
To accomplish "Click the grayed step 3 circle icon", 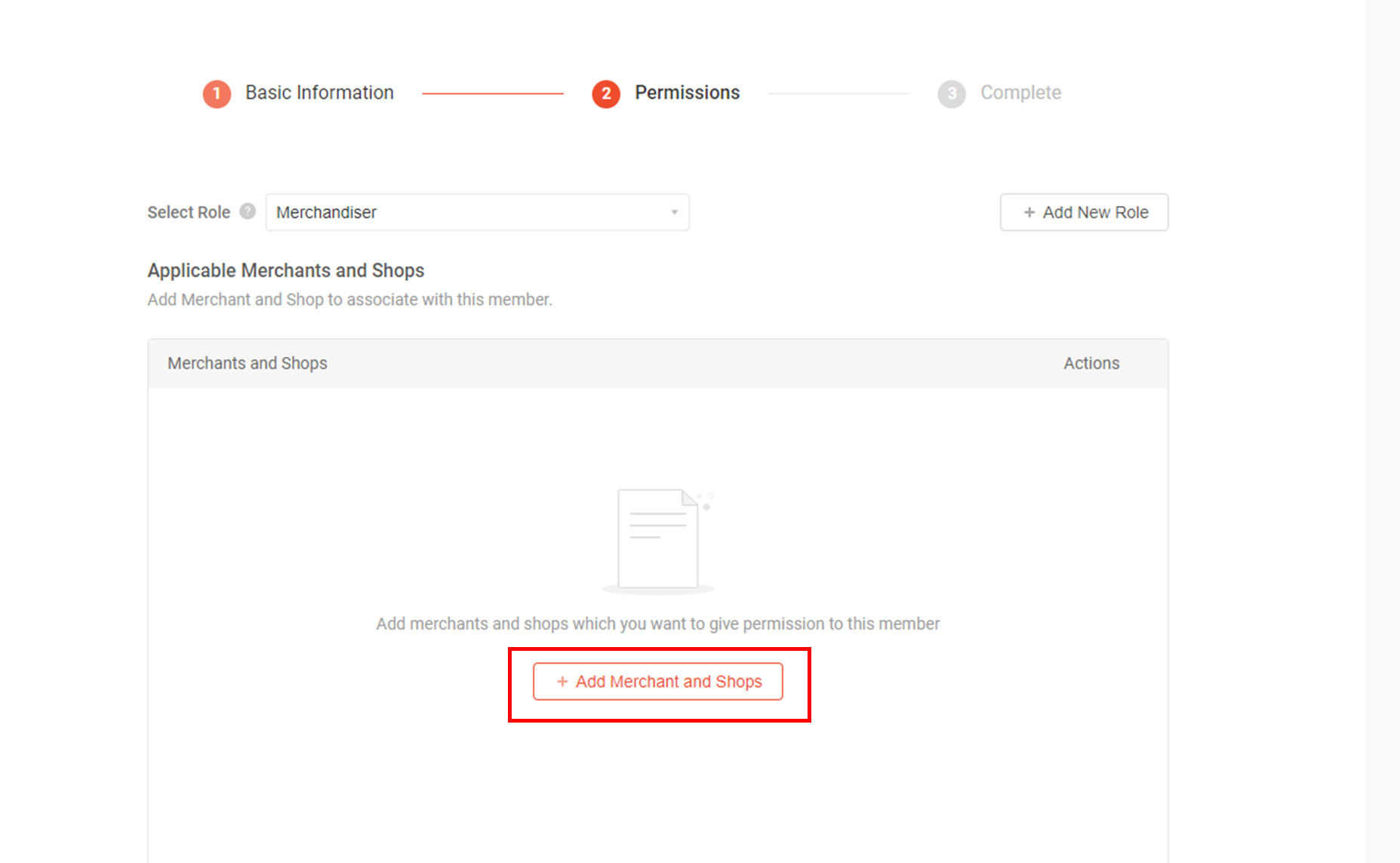I will pos(951,94).
